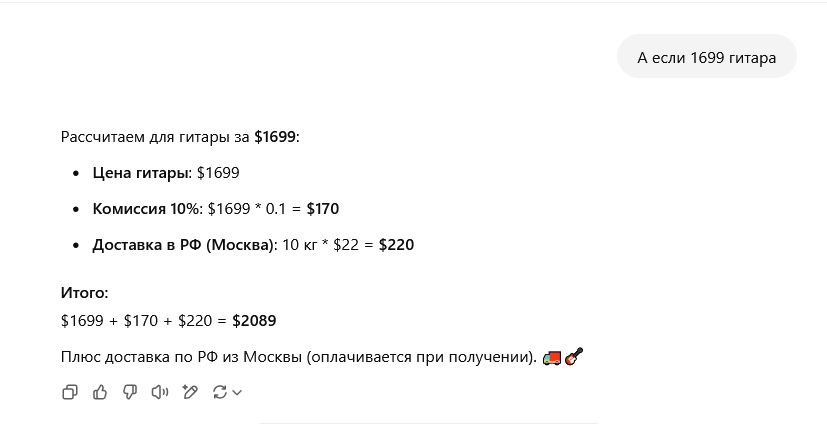Click the intro line "Рассчитаем для гитары за"

pyautogui.click(x=155, y=137)
